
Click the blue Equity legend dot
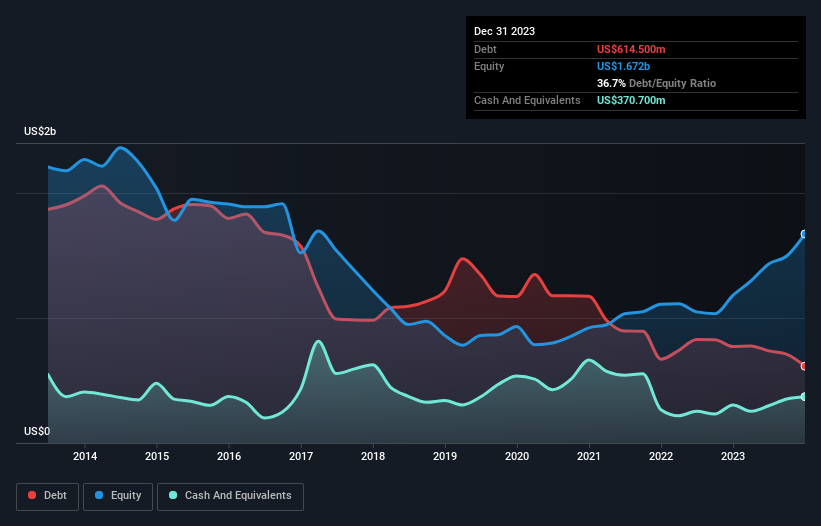[98, 495]
